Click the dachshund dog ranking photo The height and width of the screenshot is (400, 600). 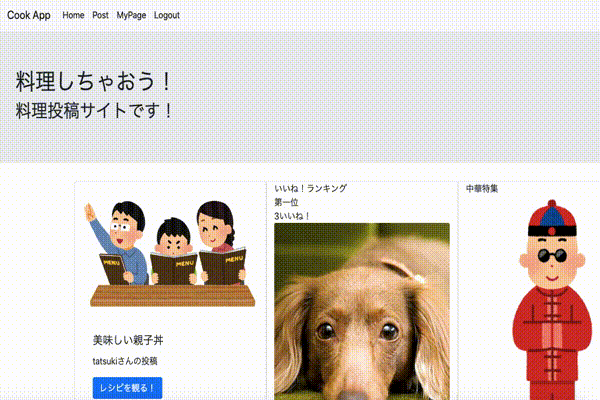[362, 311]
